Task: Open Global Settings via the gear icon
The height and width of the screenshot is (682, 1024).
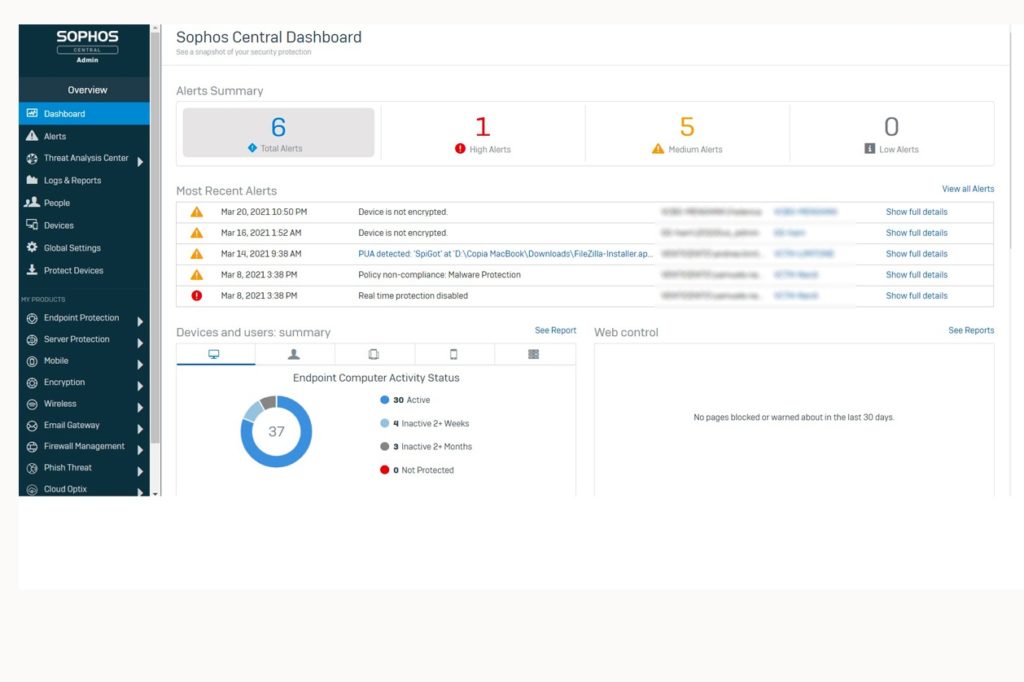Action: coord(32,247)
